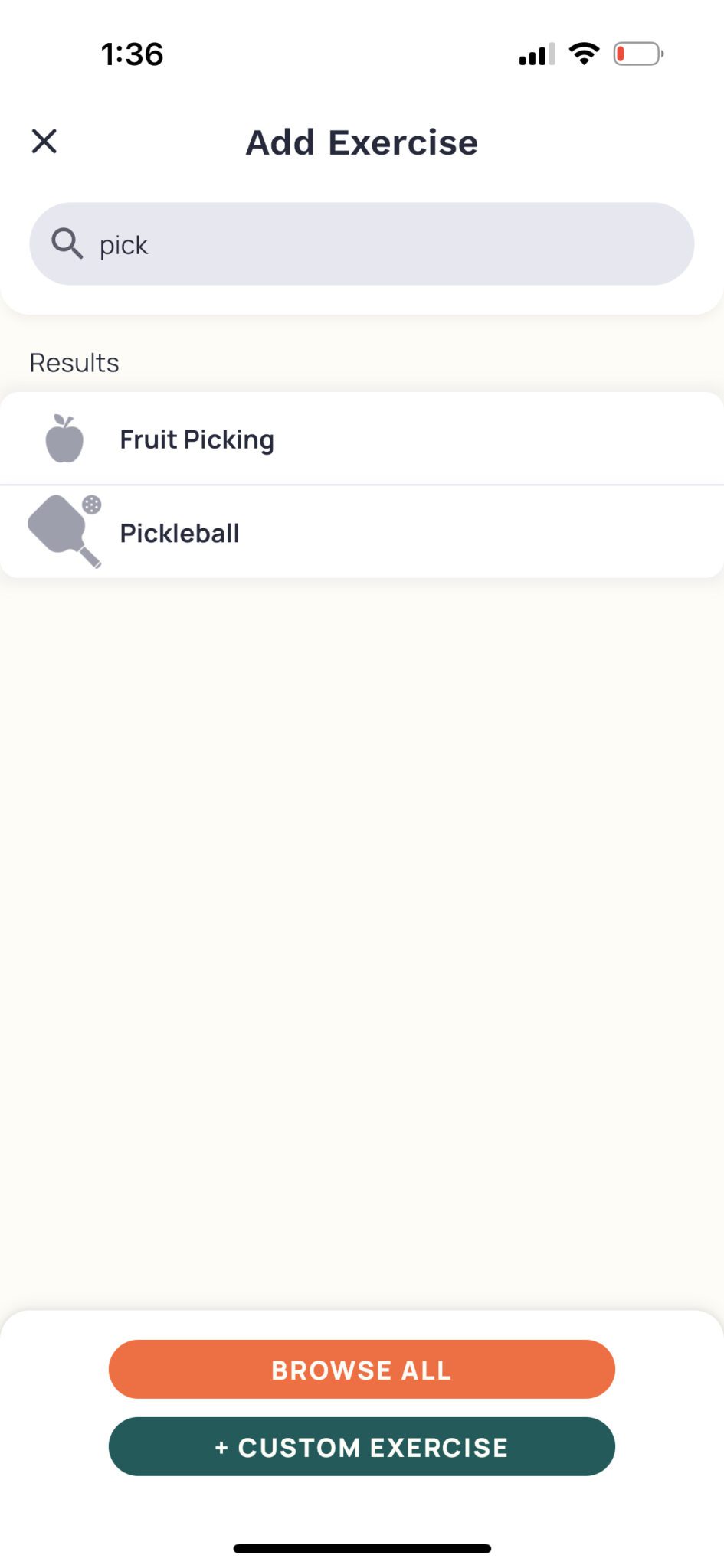Viewport: 724px width, 1568px height.
Task: Close the Add Exercise screen
Action: 44,142
